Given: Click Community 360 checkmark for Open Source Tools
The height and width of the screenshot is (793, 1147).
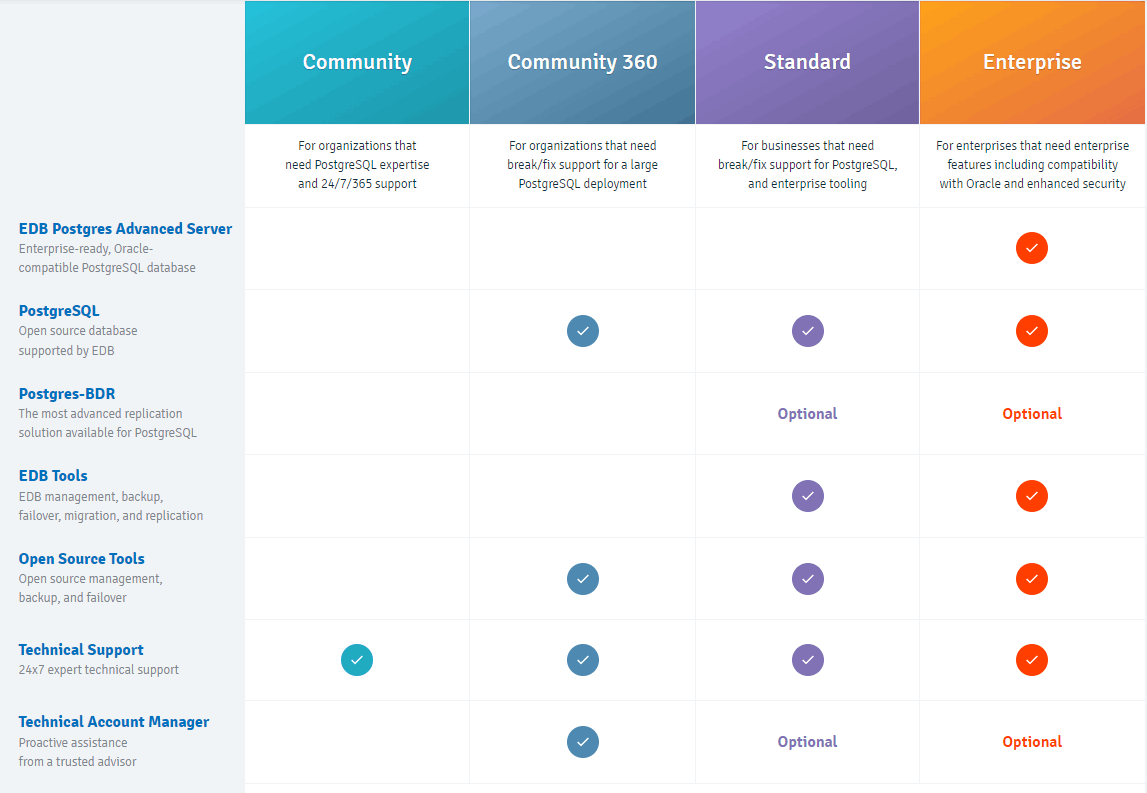Looking at the screenshot, I should 582,579.
